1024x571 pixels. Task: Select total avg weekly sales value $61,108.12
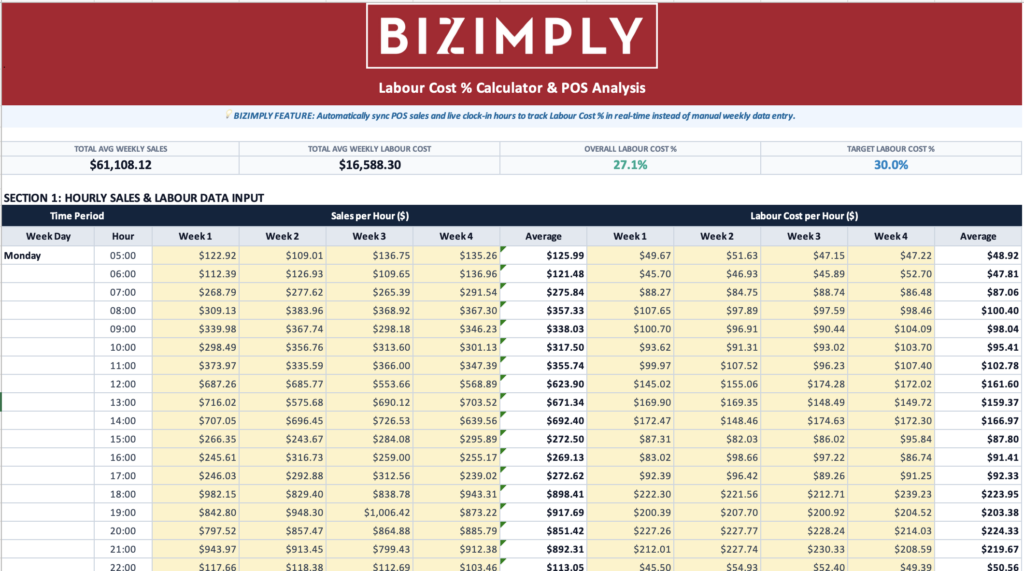120,165
